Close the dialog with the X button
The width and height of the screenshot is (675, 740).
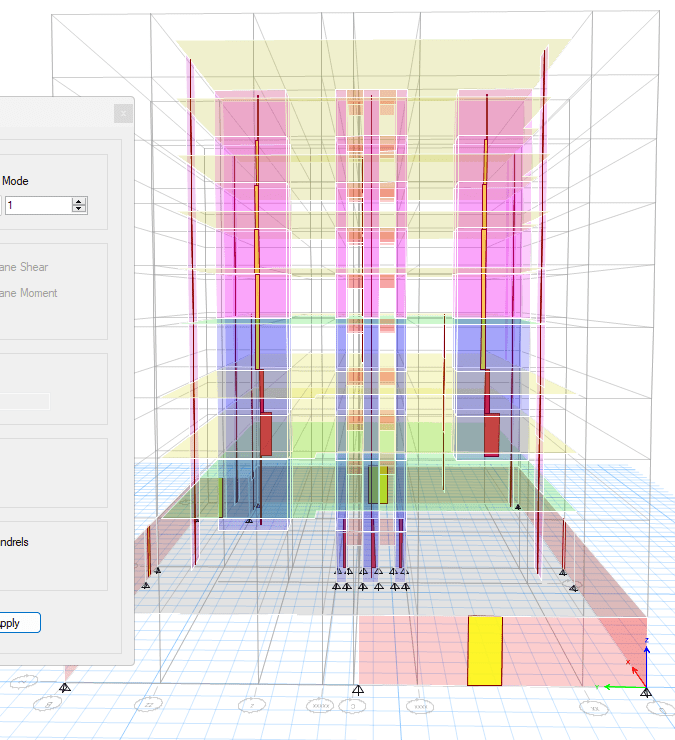pyautogui.click(x=123, y=113)
